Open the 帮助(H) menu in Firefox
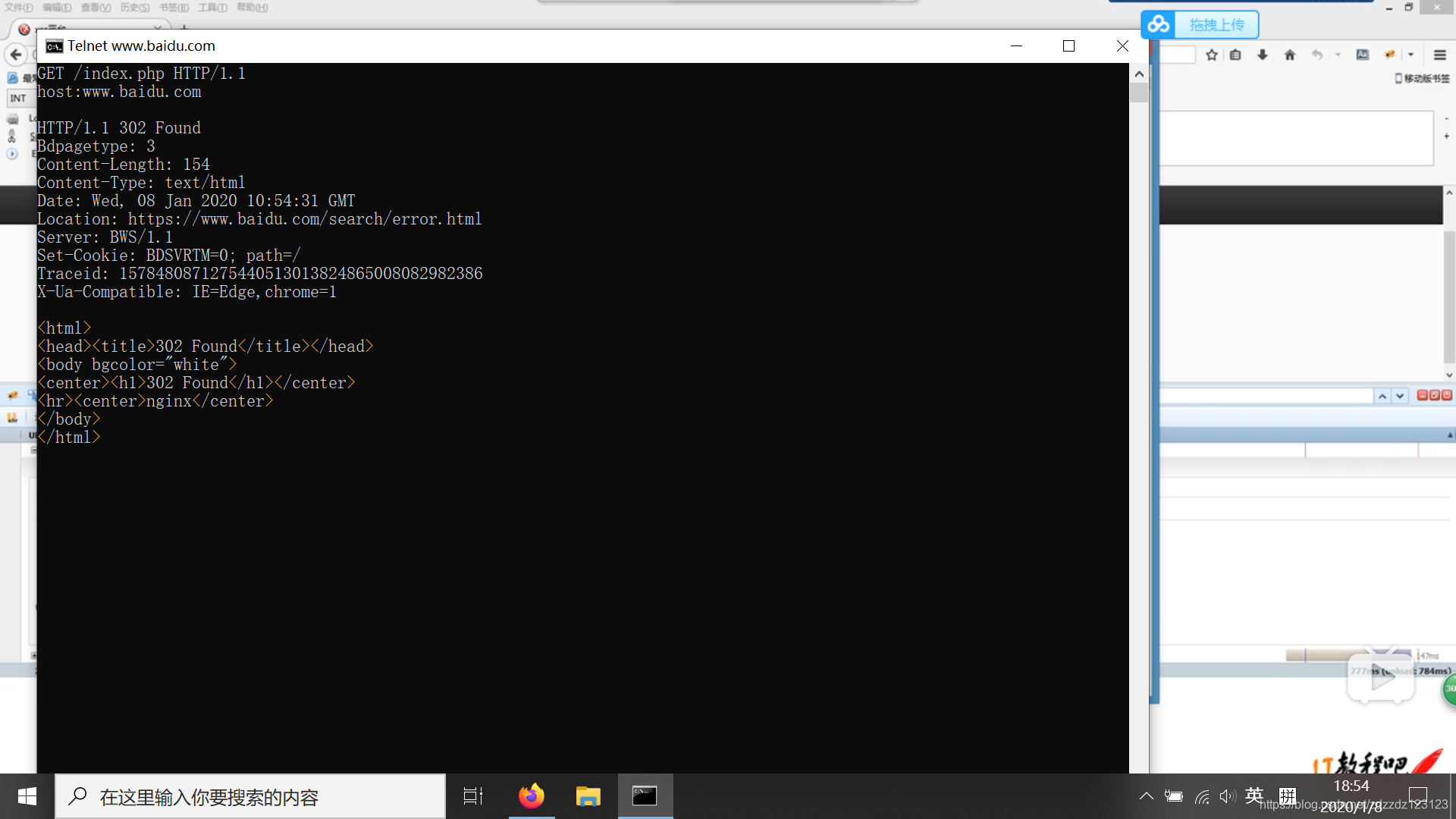This screenshot has width=1456, height=819. 253,8
